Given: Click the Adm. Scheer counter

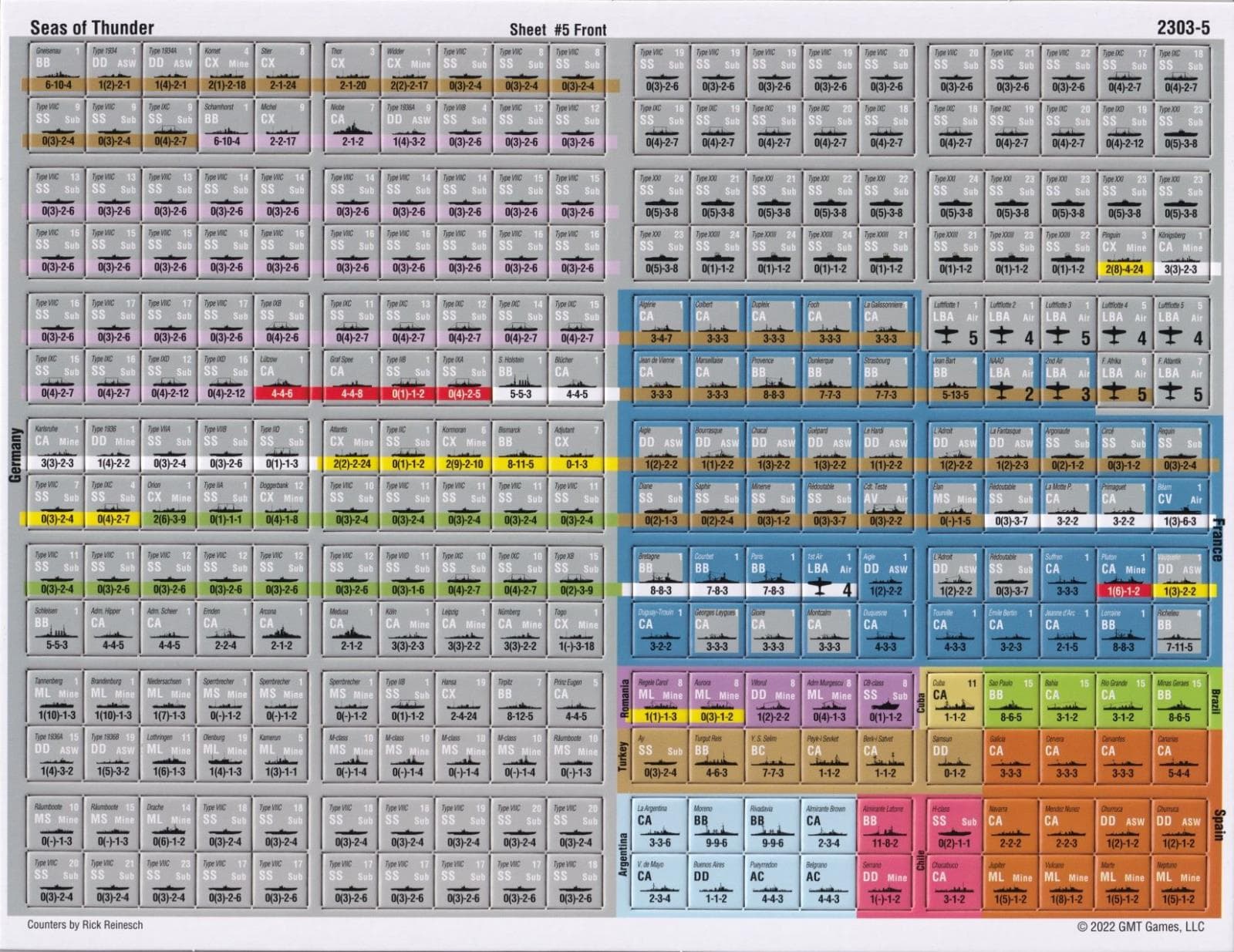Looking at the screenshot, I should (x=170, y=630).
